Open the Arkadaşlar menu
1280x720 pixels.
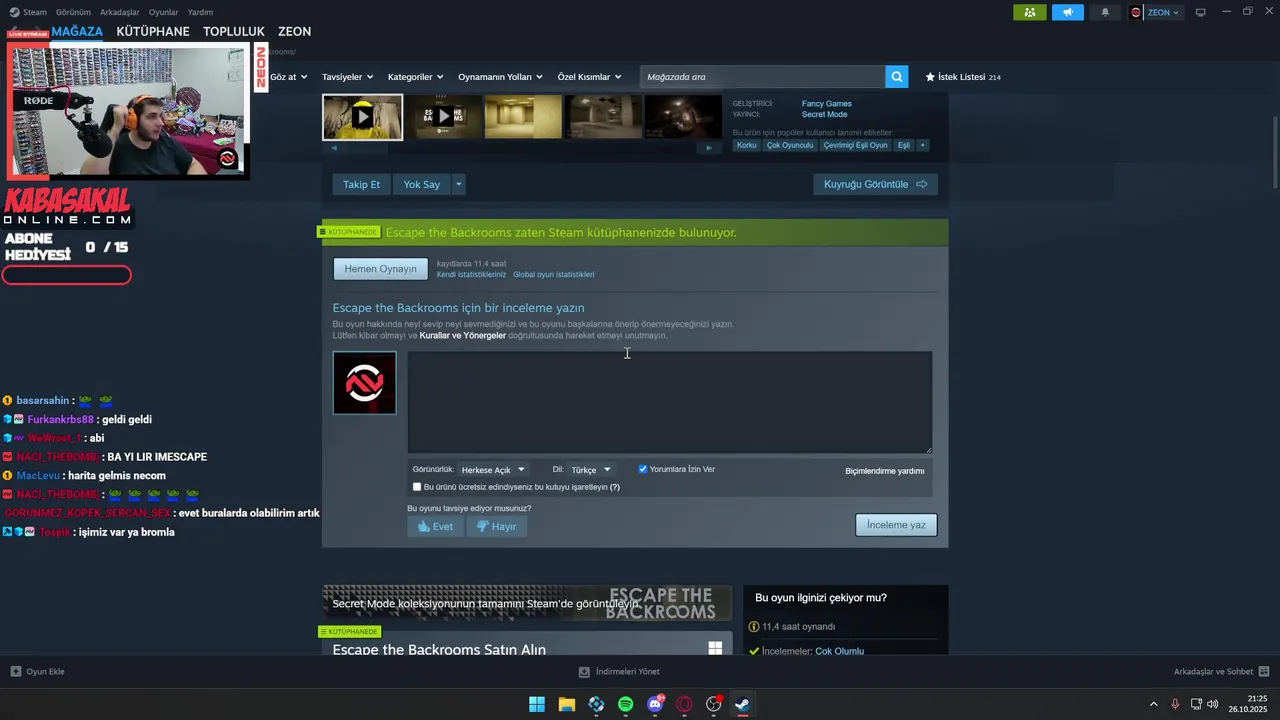(120, 12)
